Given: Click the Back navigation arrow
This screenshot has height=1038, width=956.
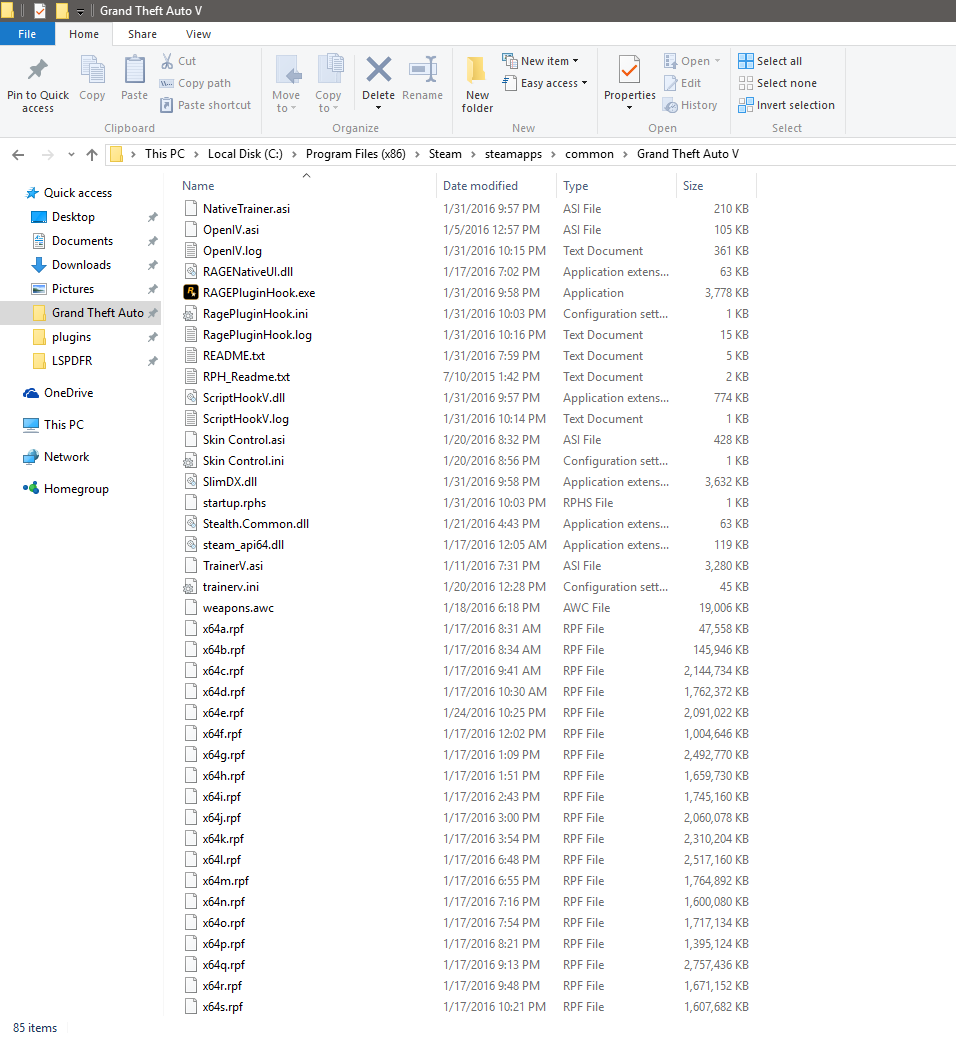Looking at the screenshot, I should pyautogui.click(x=18, y=155).
